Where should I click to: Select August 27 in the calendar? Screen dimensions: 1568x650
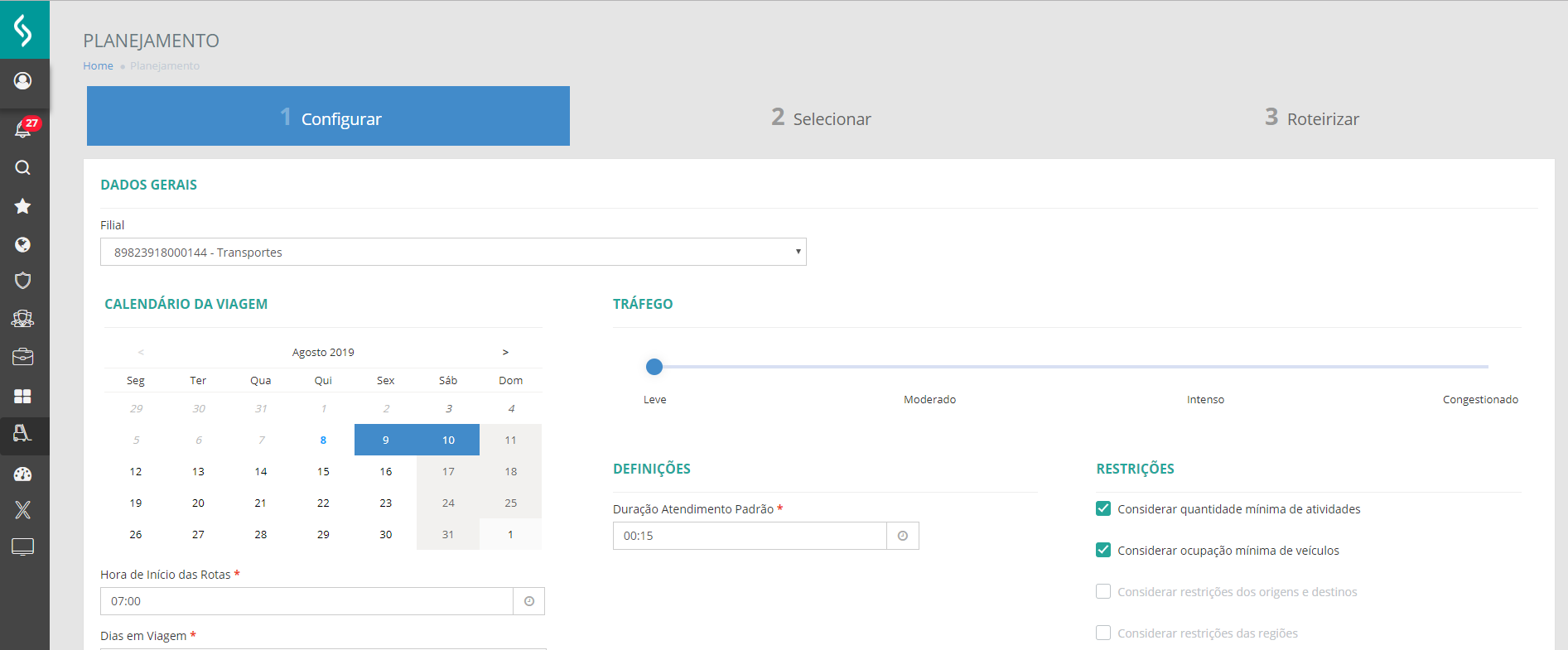pos(198,534)
